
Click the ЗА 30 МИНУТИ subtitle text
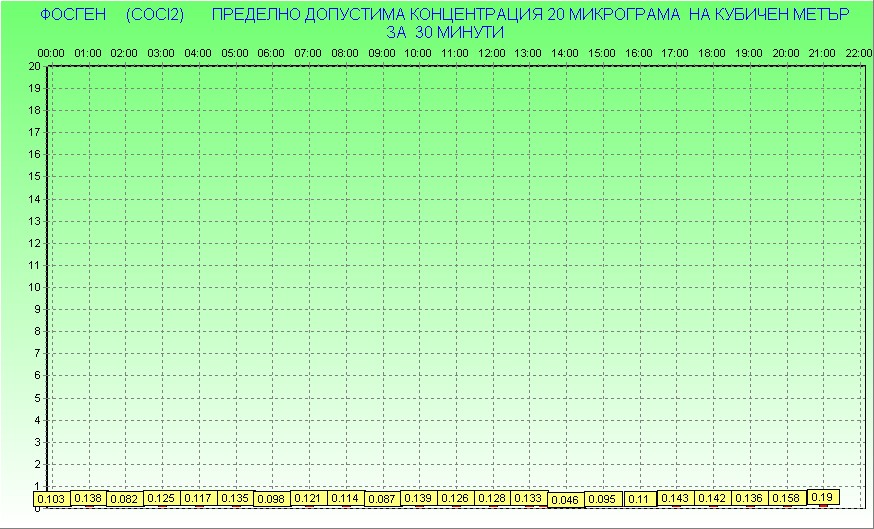click(445, 32)
